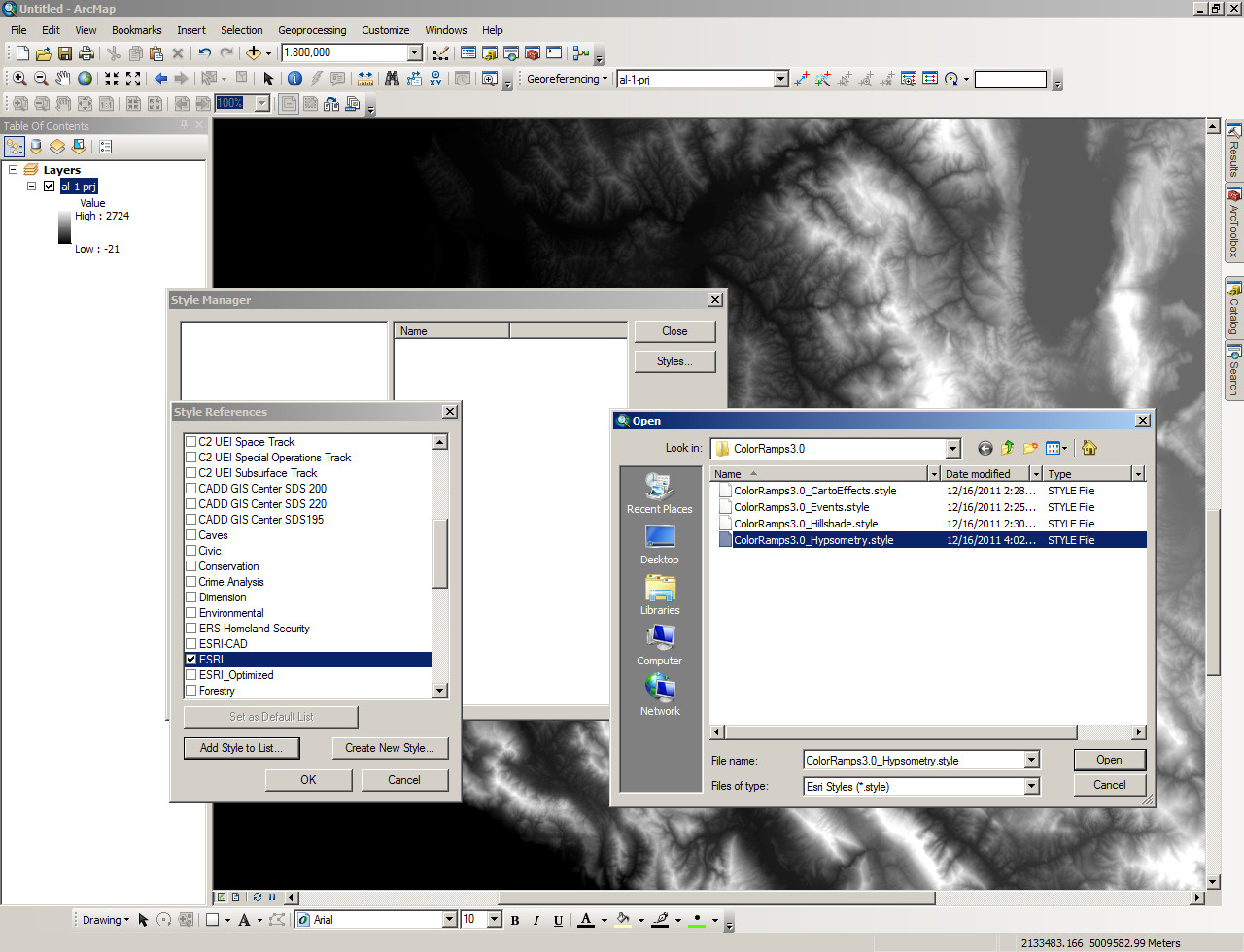1244x952 pixels.
Task: Open the map scale 1:800,000 dropdown
Action: pos(415,53)
